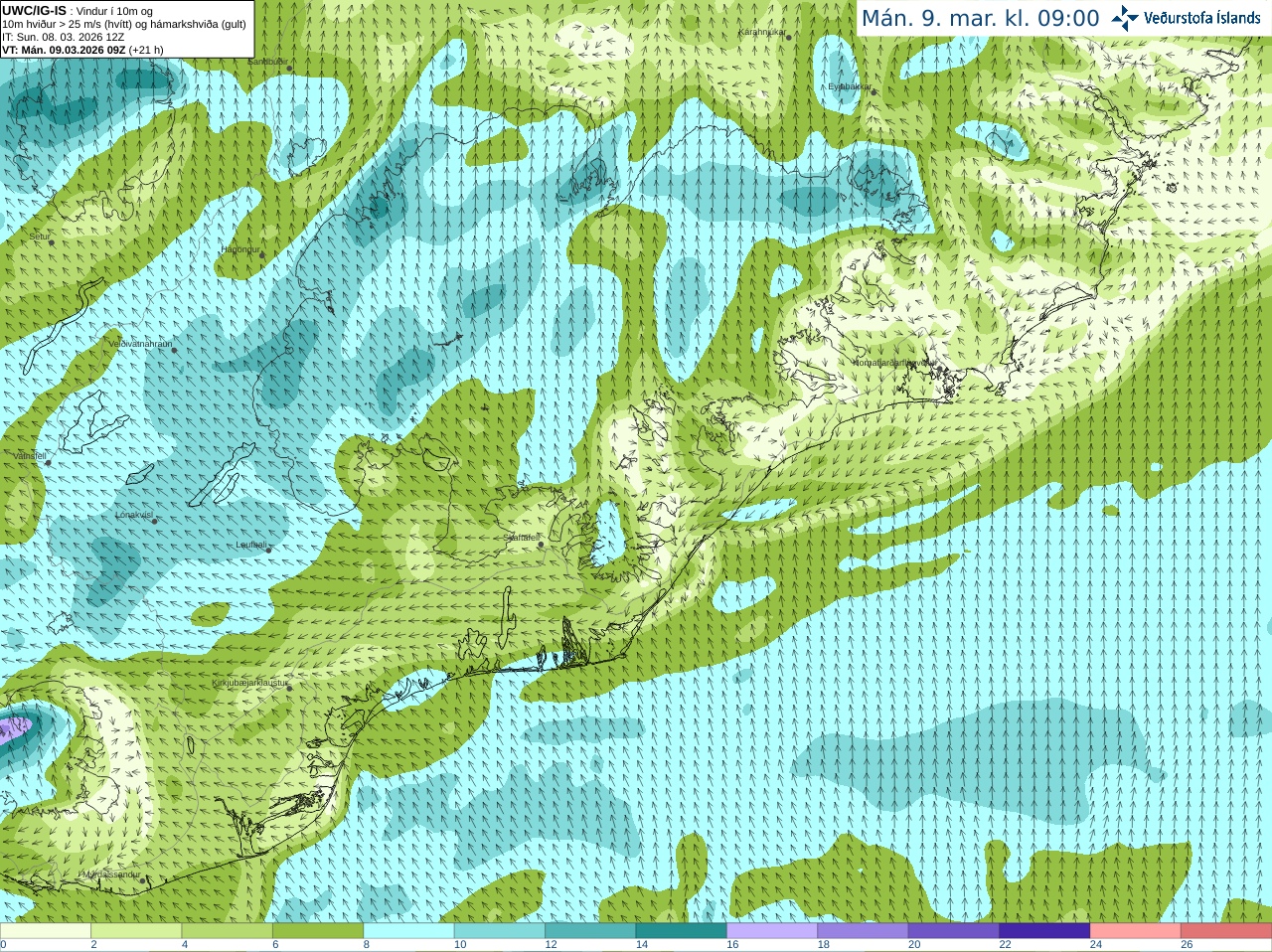The width and height of the screenshot is (1272, 952).
Task: Click the legend scale value 20
Action: point(914,945)
